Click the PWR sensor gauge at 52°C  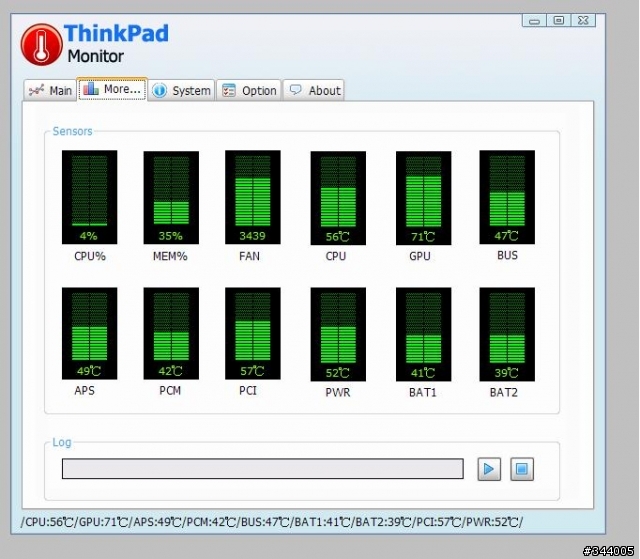pos(338,334)
